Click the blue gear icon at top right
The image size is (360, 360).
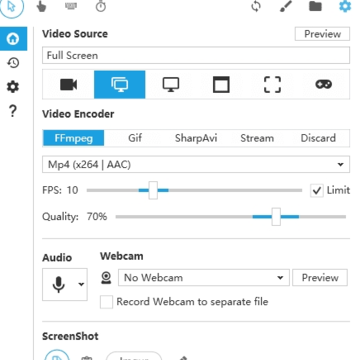pyautogui.click(x=345, y=6)
